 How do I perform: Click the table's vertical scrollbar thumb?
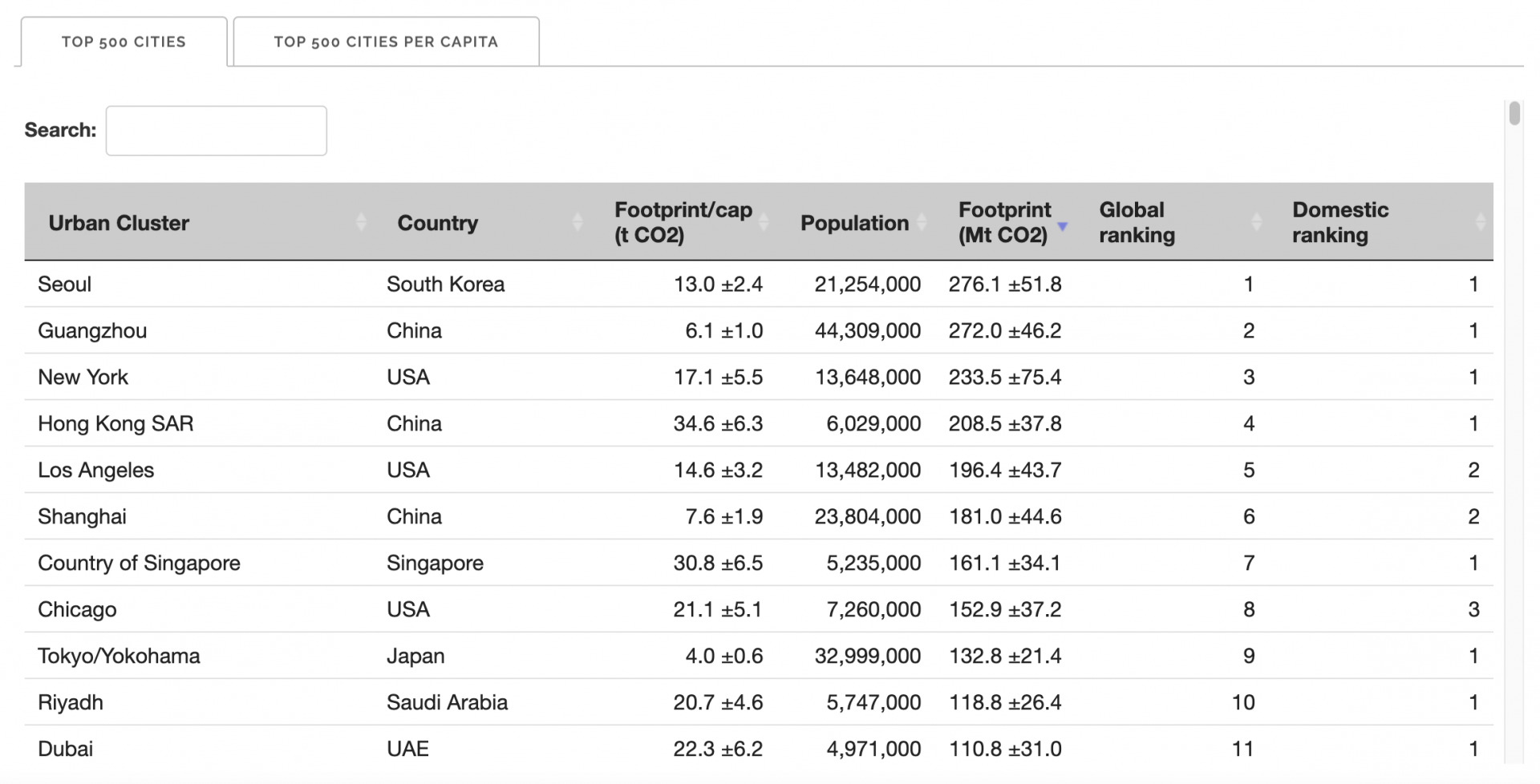1514,113
